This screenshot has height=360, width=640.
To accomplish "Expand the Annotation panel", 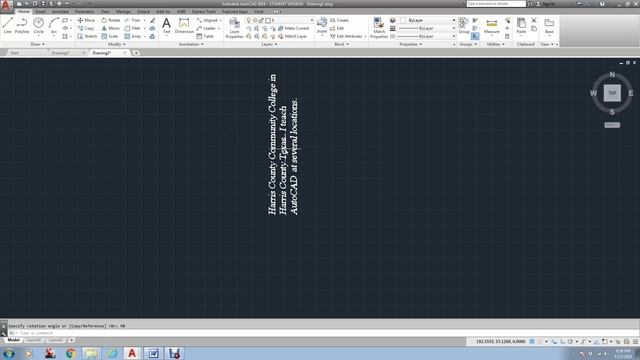I will pos(191,44).
